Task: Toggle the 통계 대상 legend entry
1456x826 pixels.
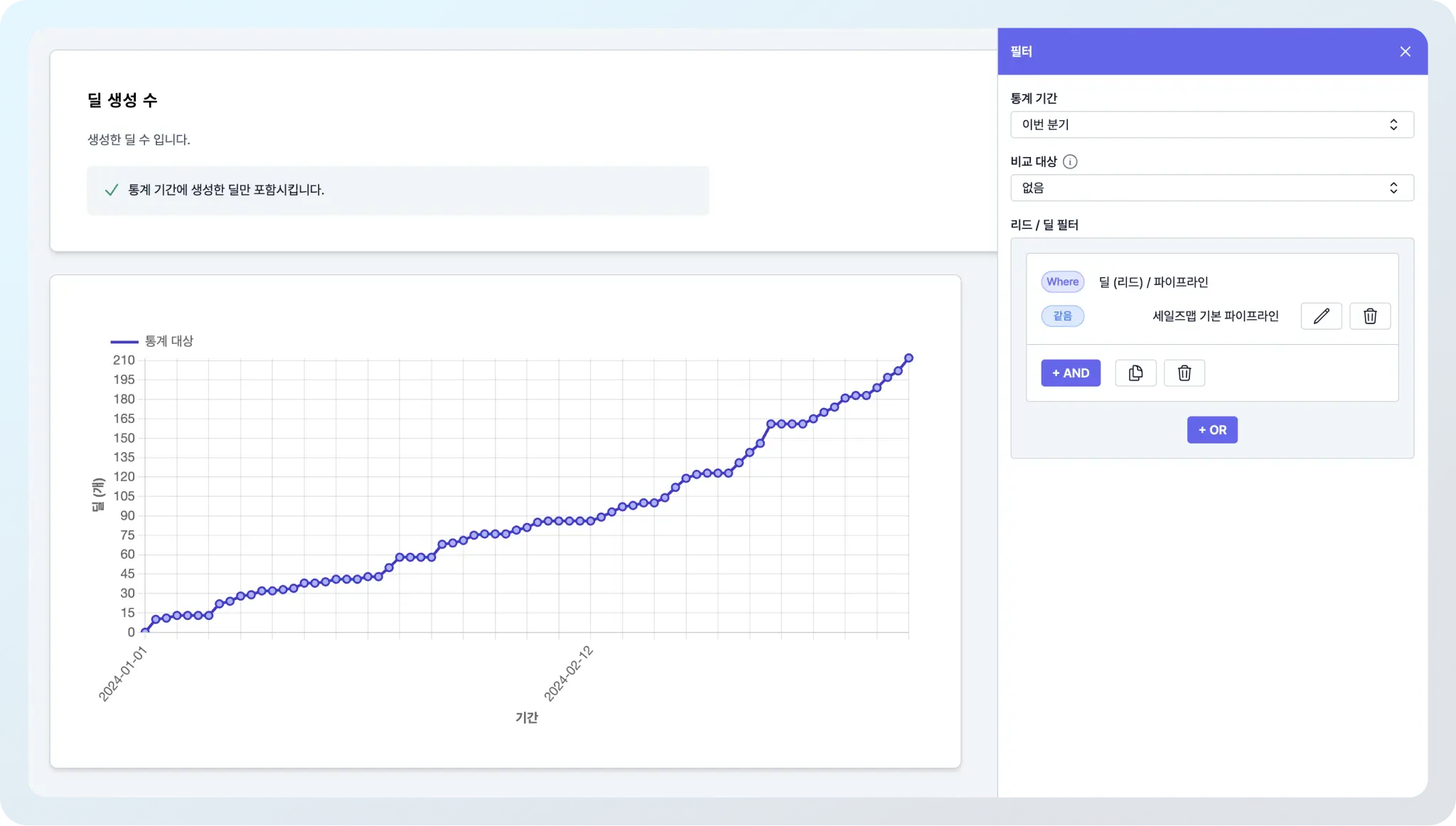Action: tap(152, 341)
